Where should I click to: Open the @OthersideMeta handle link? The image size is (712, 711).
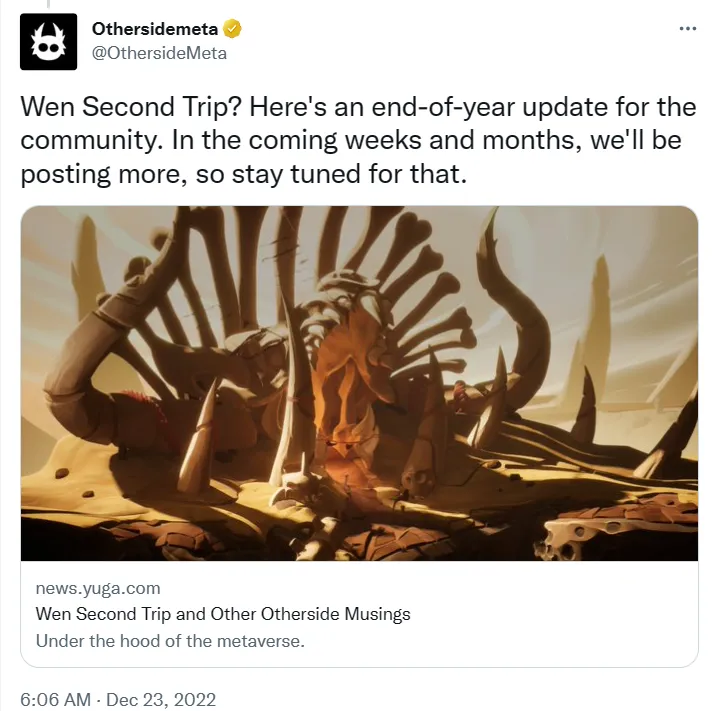coord(159,53)
